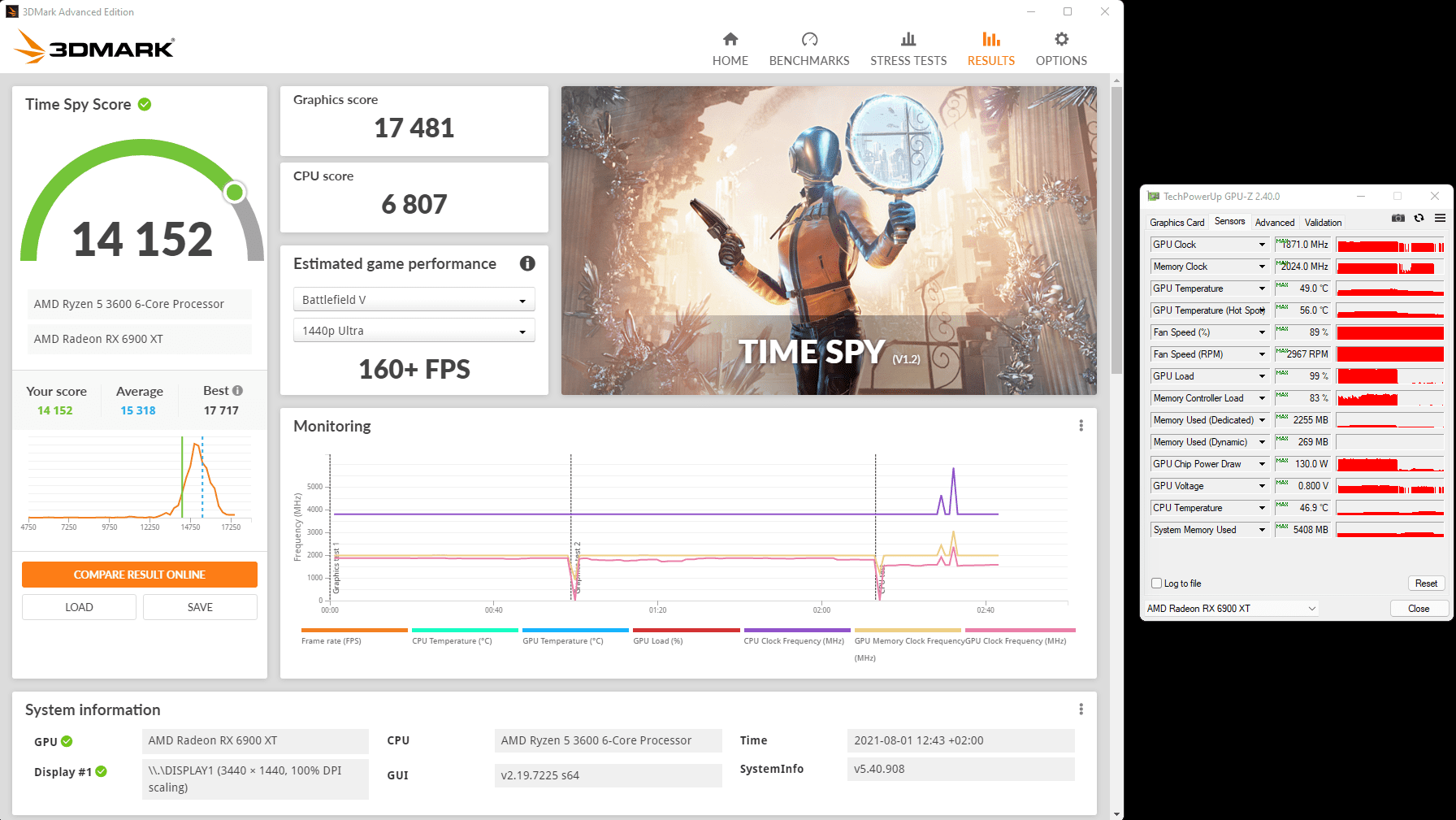Open Memory Controller Load sensor dropdown
Viewport: 1456px width, 820px height.
1209,398
